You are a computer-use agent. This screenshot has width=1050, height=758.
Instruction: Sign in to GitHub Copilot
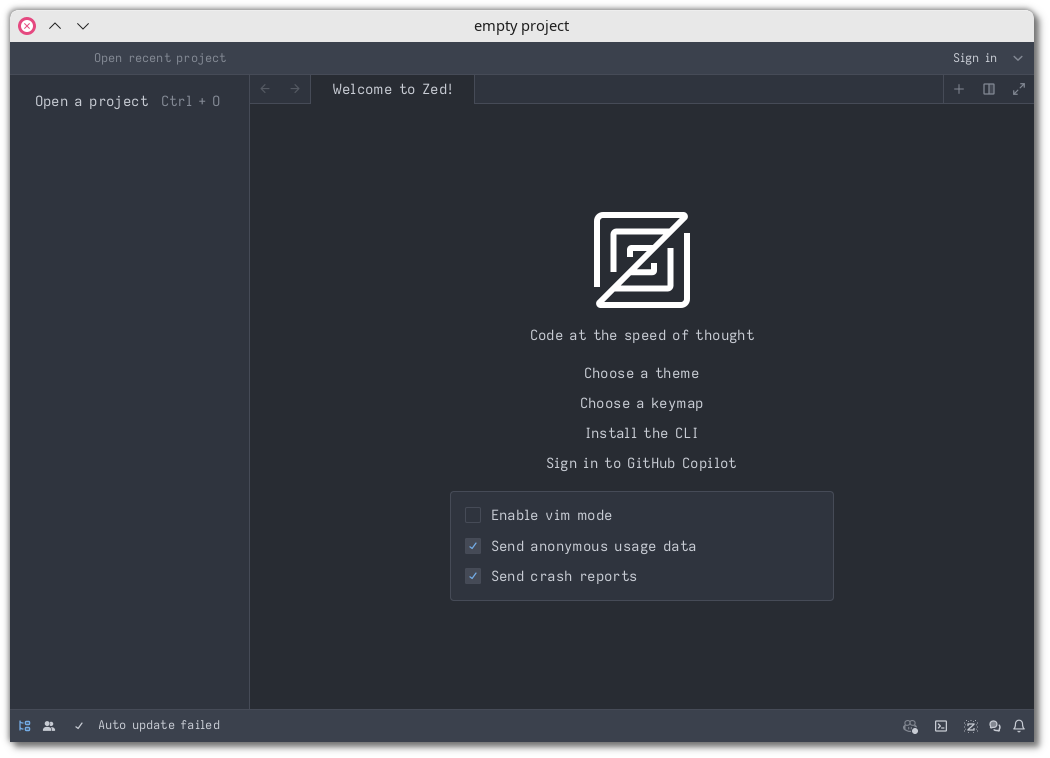(642, 463)
